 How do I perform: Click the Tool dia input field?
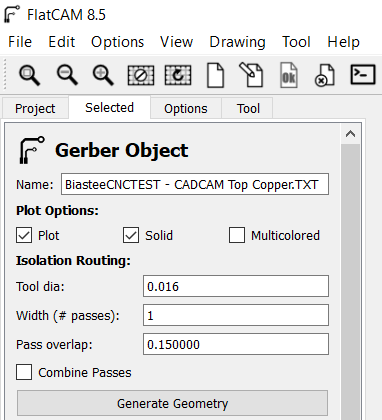tap(236, 286)
